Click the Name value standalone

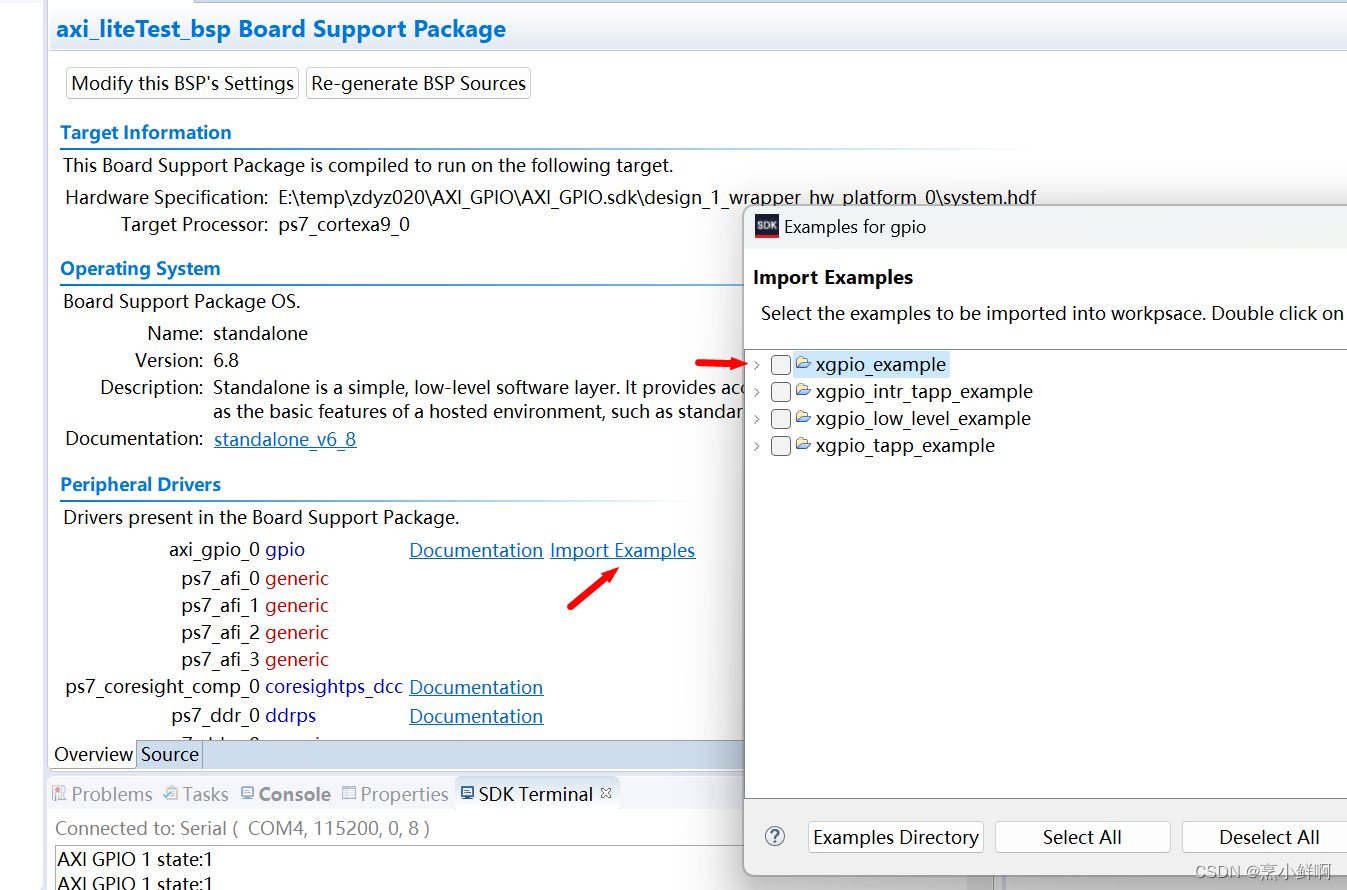tap(260, 334)
